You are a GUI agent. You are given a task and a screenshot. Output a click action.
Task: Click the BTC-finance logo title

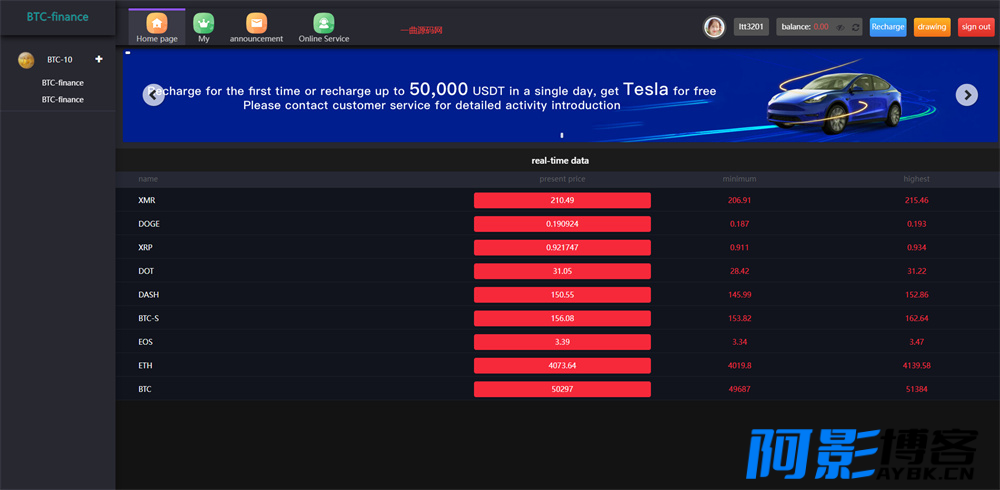(57, 17)
